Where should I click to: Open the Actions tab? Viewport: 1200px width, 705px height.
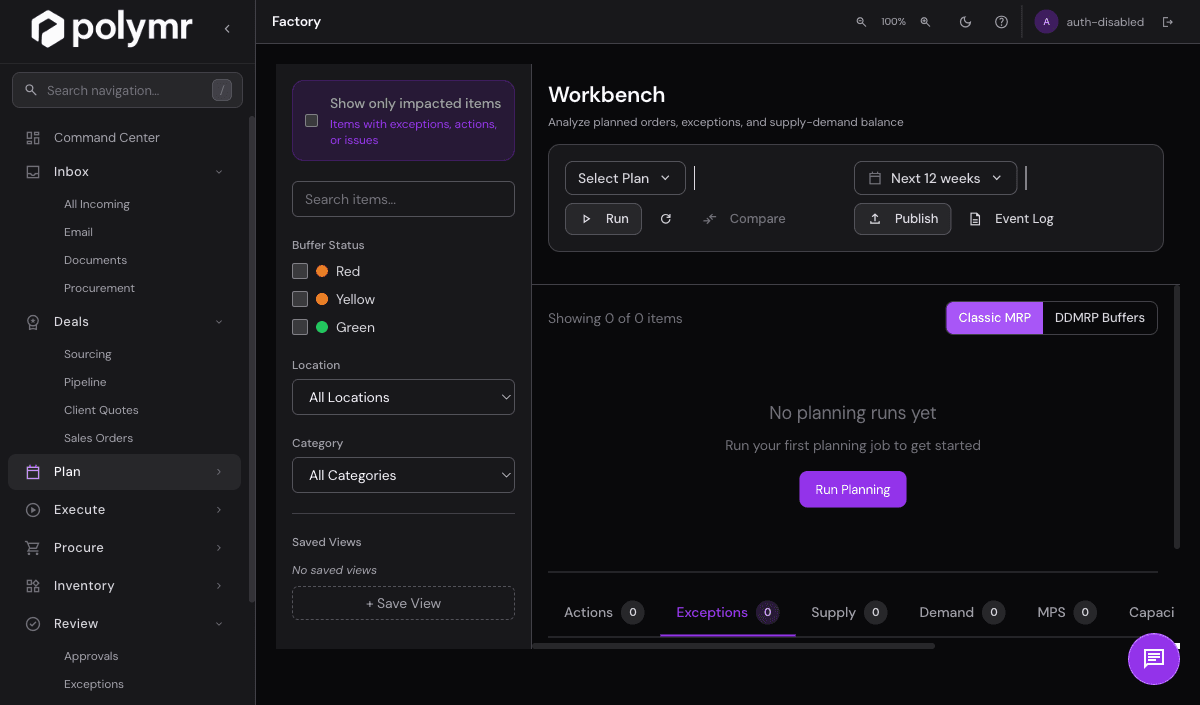tap(604, 612)
